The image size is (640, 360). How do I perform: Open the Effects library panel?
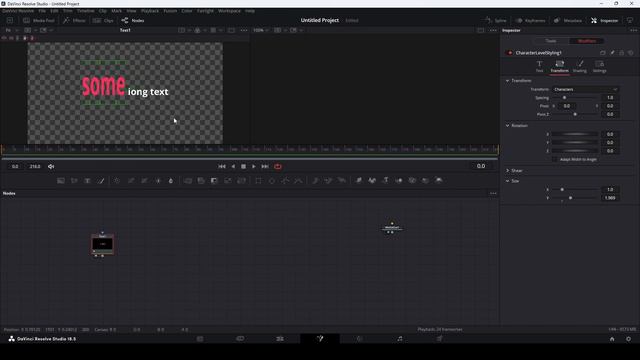pos(74,20)
